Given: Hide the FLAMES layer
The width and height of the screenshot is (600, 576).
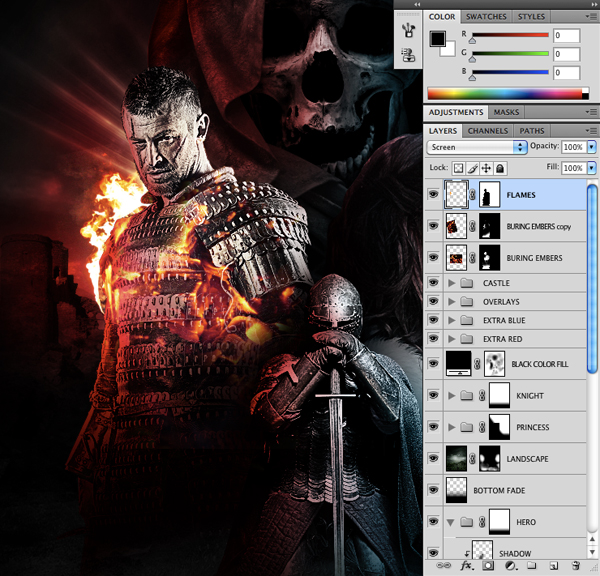Looking at the screenshot, I should (433, 195).
